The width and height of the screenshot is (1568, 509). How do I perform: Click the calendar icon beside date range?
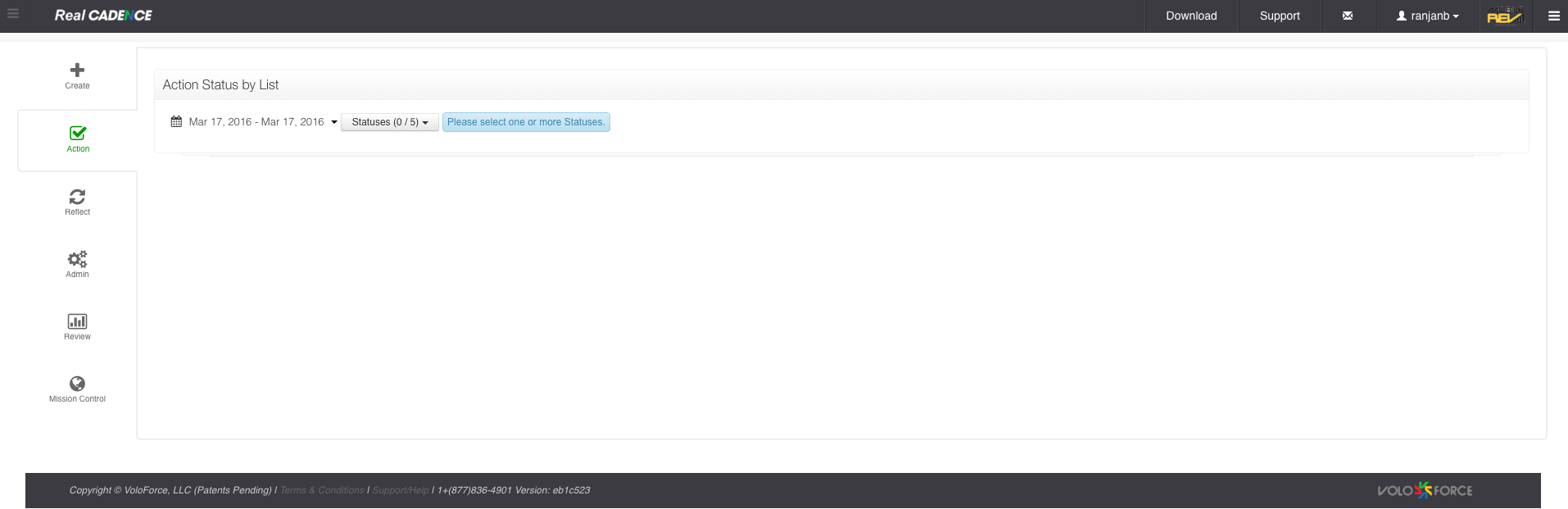[x=176, y=122]
